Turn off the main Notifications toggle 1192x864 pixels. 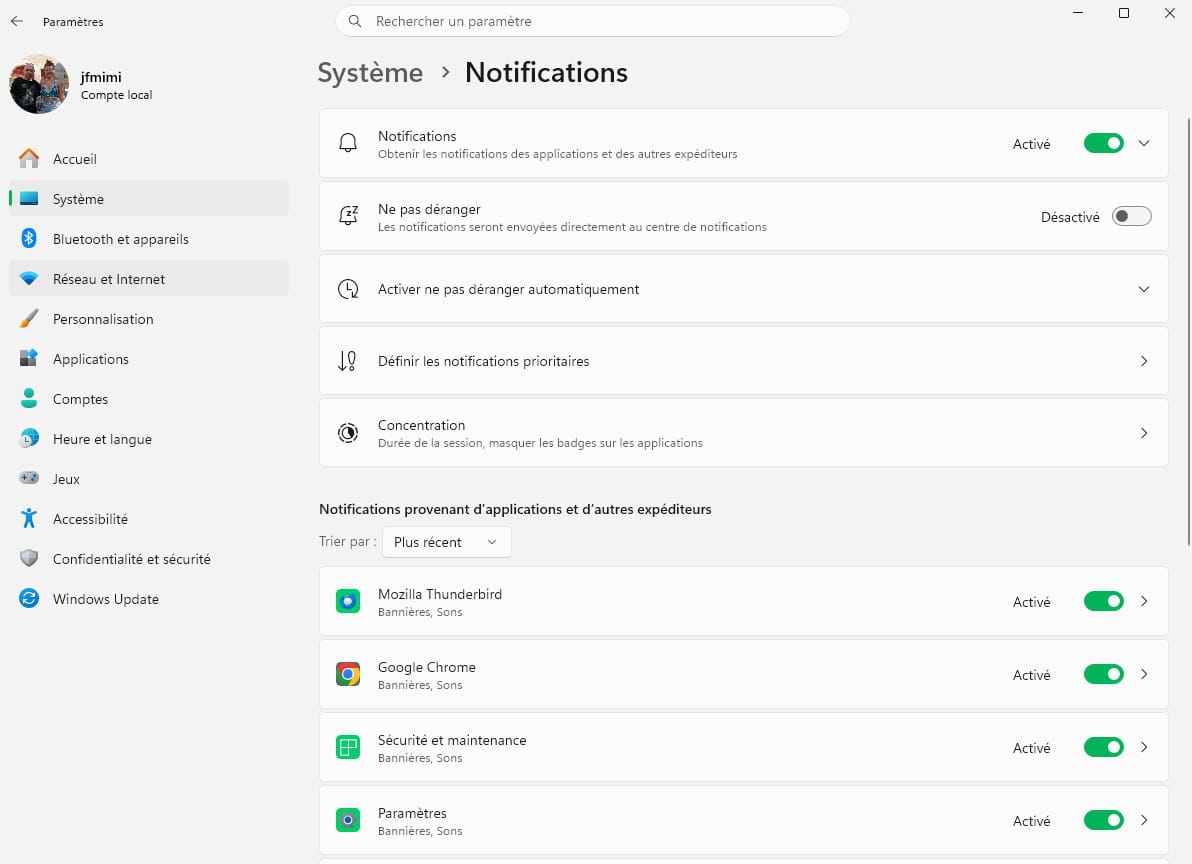coord(1103,143)
